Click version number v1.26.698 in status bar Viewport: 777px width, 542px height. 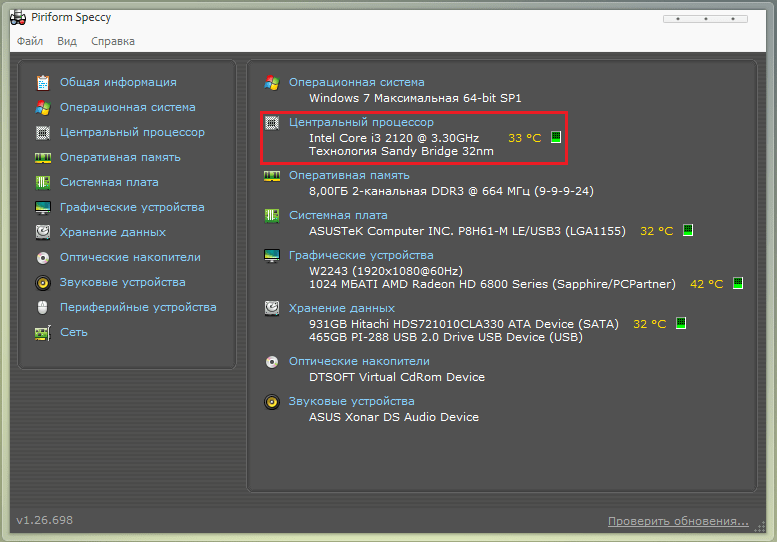(x=45, y=520)
